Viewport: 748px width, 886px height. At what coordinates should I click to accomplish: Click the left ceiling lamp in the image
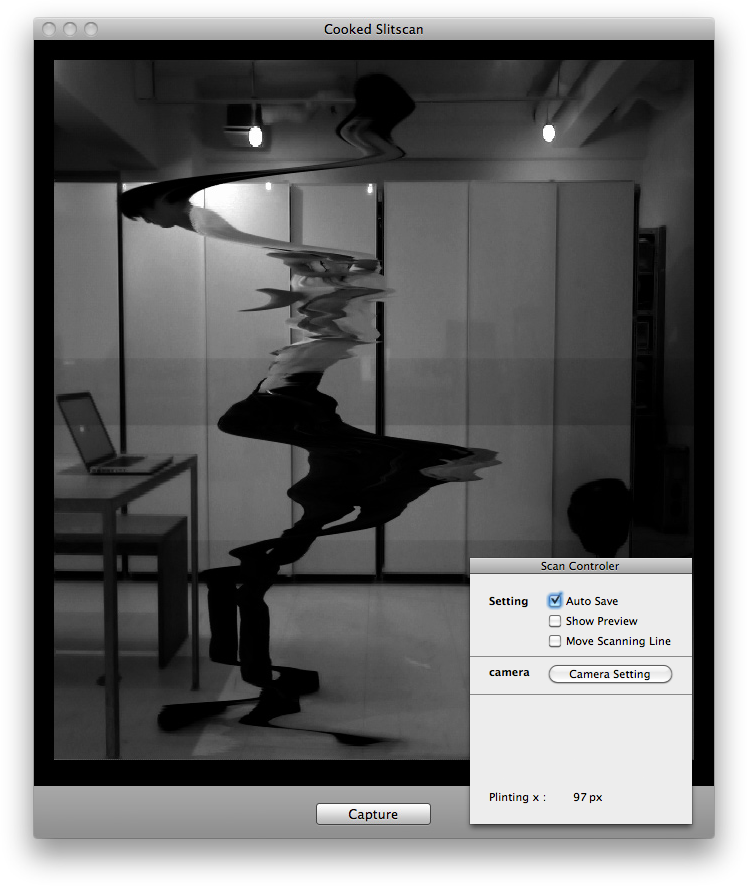(255, 135)
